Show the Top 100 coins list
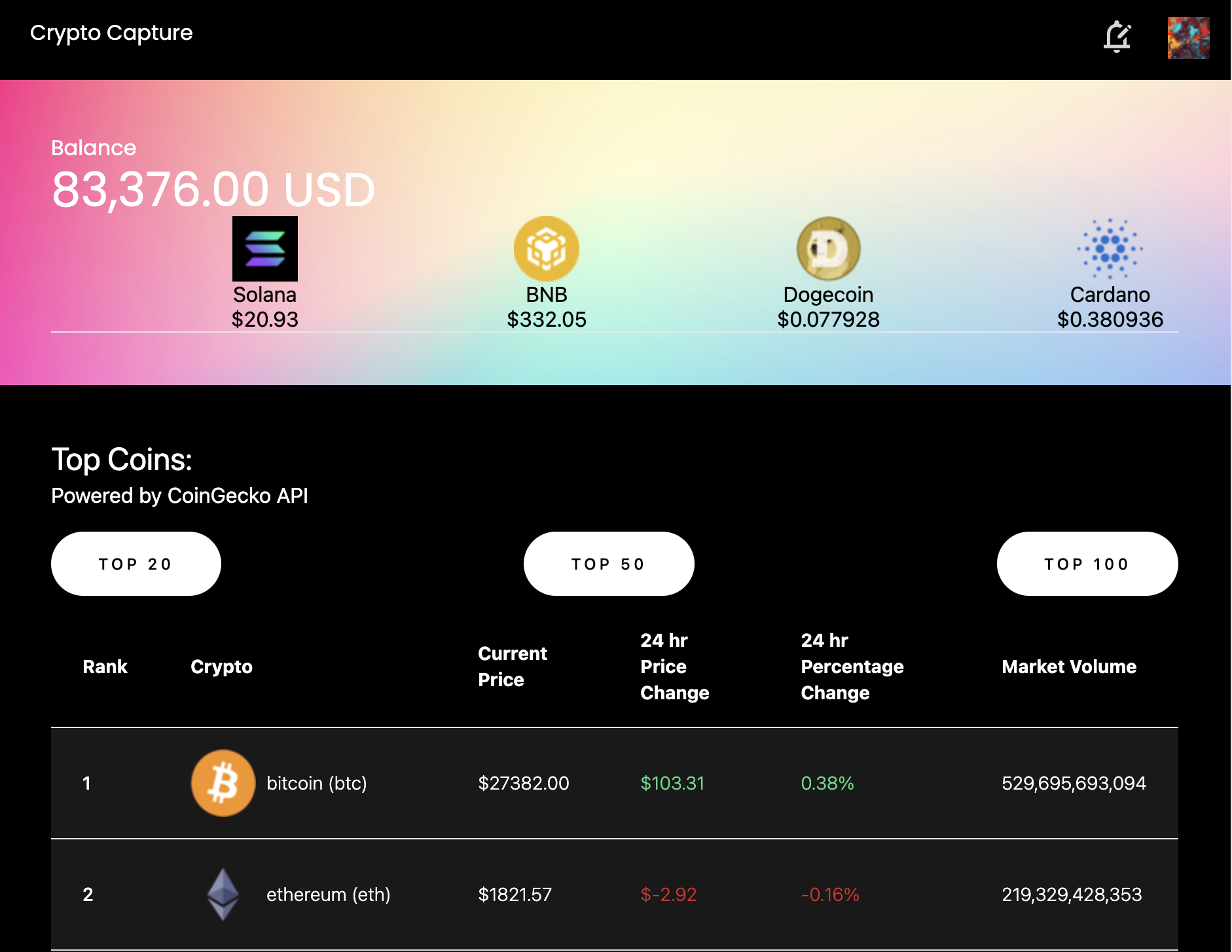 (1086, 563)
